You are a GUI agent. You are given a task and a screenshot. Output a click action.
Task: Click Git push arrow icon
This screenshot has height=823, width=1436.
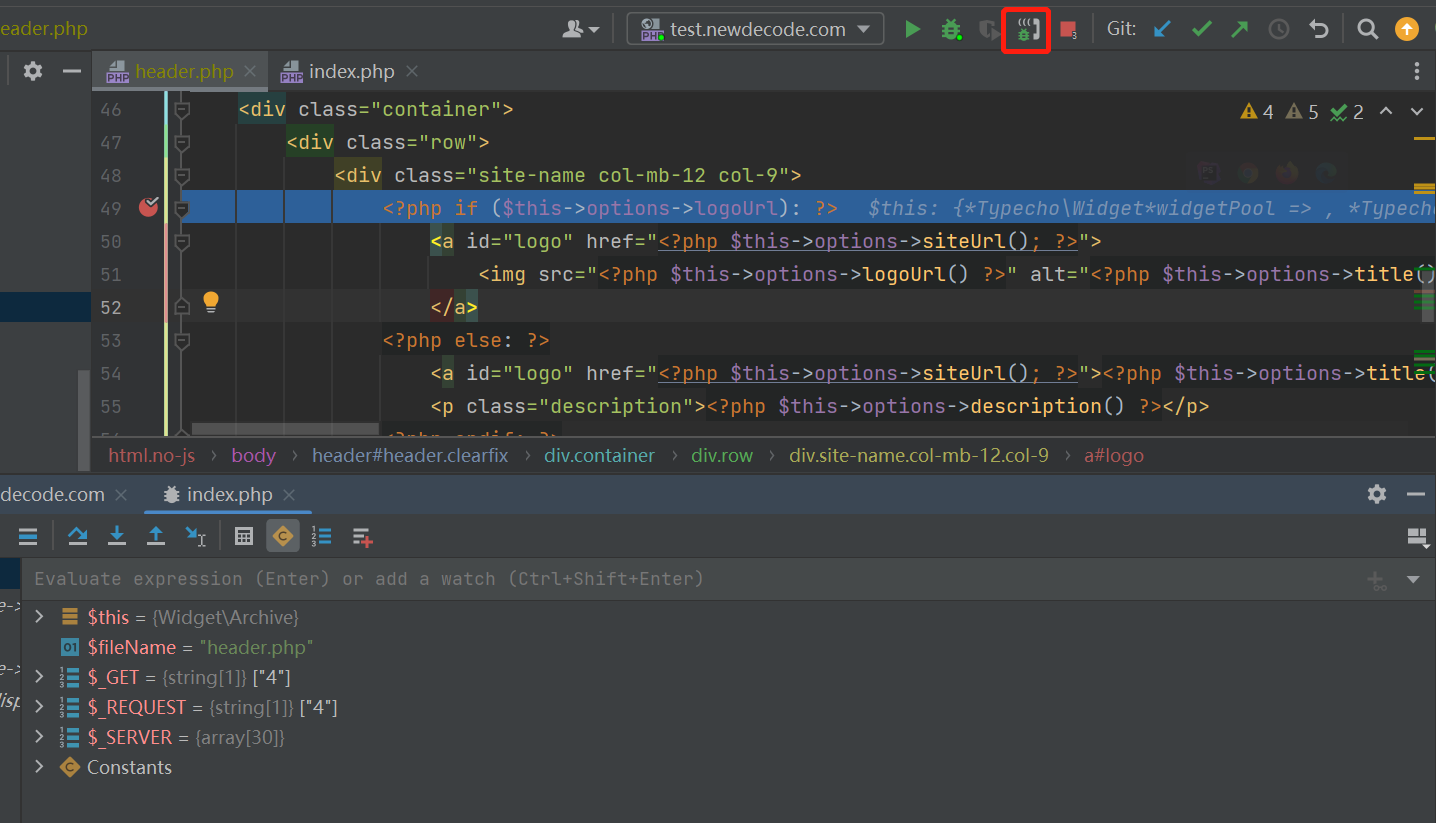point(1240,30)
